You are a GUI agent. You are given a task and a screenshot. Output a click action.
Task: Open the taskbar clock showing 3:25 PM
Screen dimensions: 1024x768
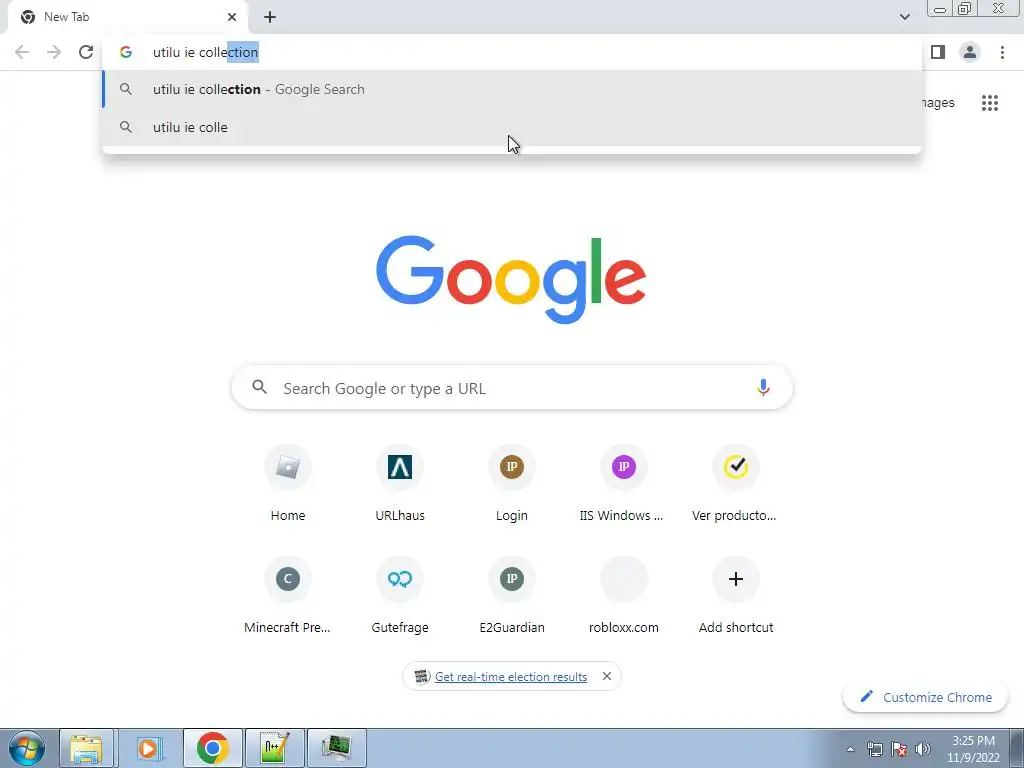click(974, 749)
